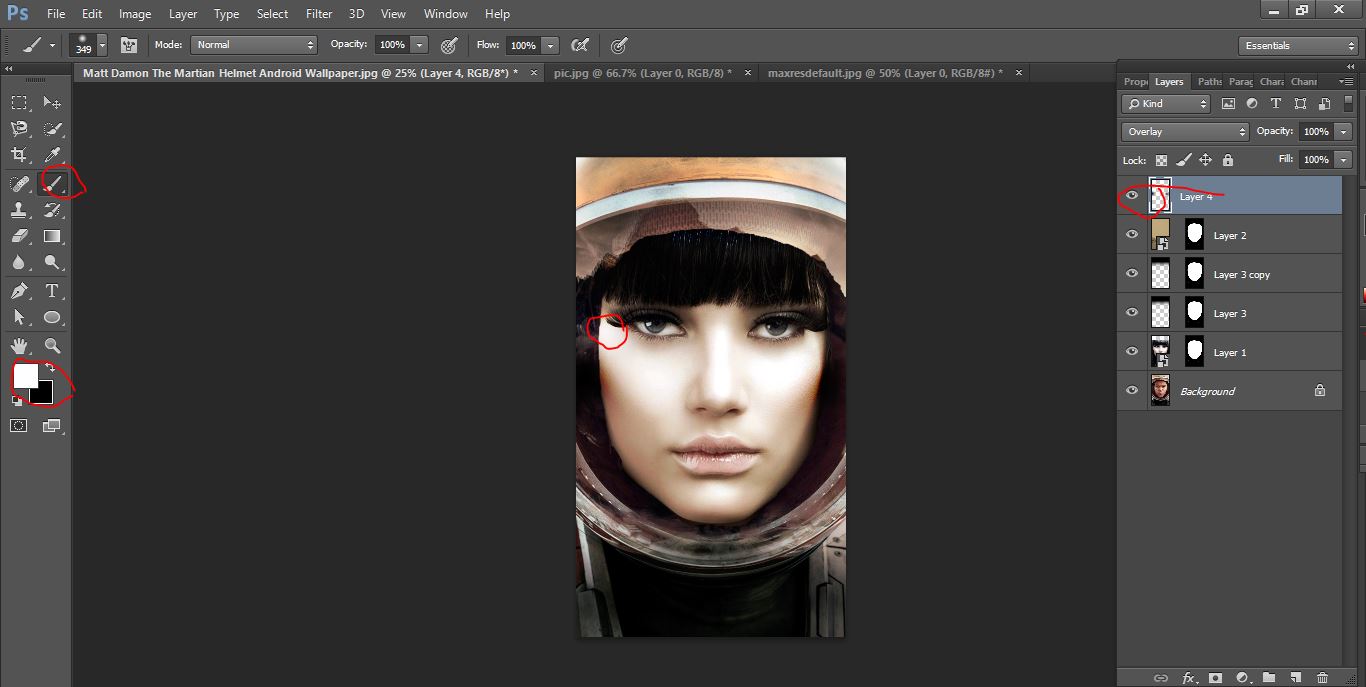Open the Filter menu
The width and height of the screenshot is (1366, 687).
(x=319, y=14)
